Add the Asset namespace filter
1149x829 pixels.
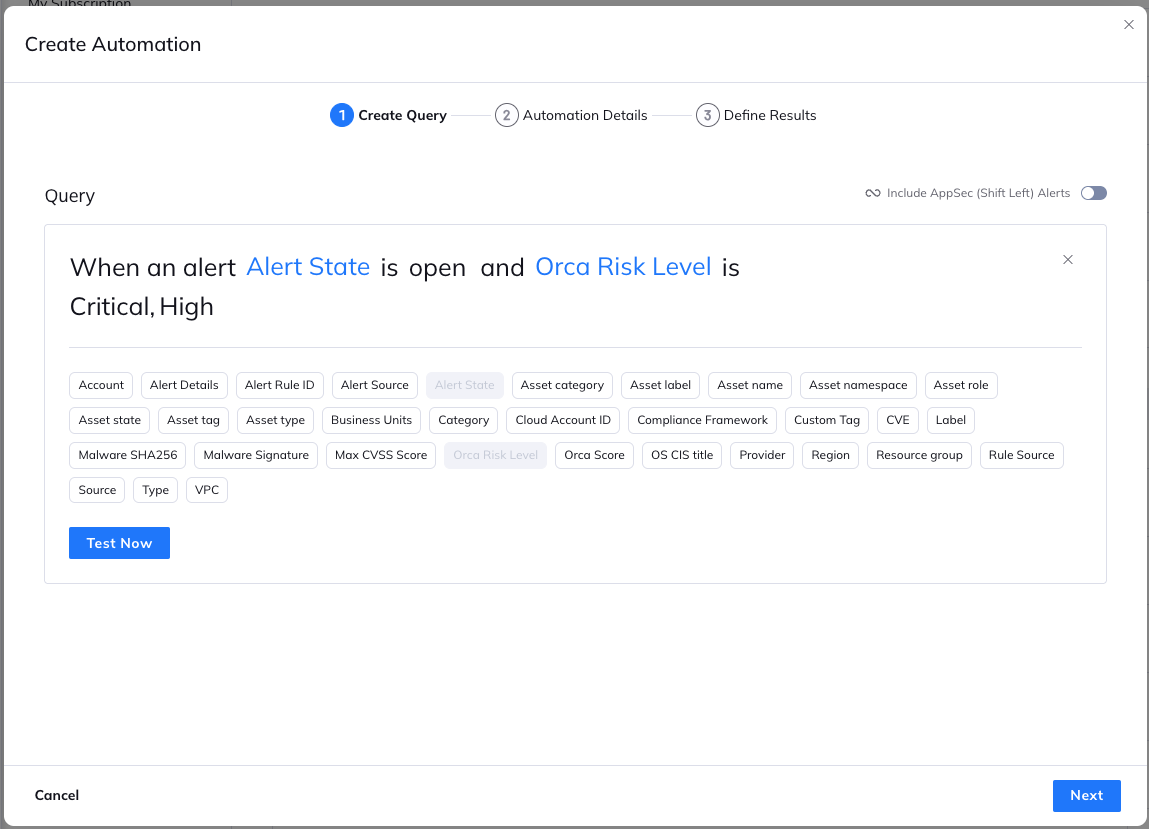[858, 385]
